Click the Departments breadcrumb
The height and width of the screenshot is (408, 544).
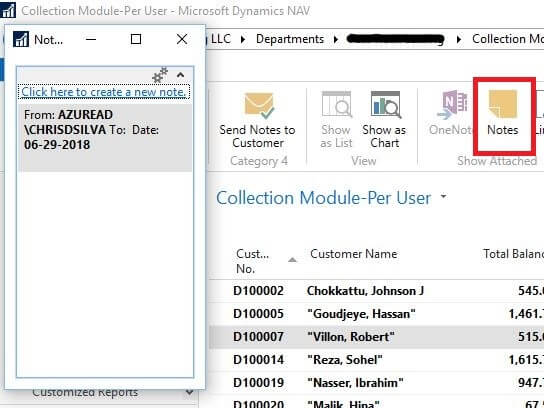tap(290, 39)
